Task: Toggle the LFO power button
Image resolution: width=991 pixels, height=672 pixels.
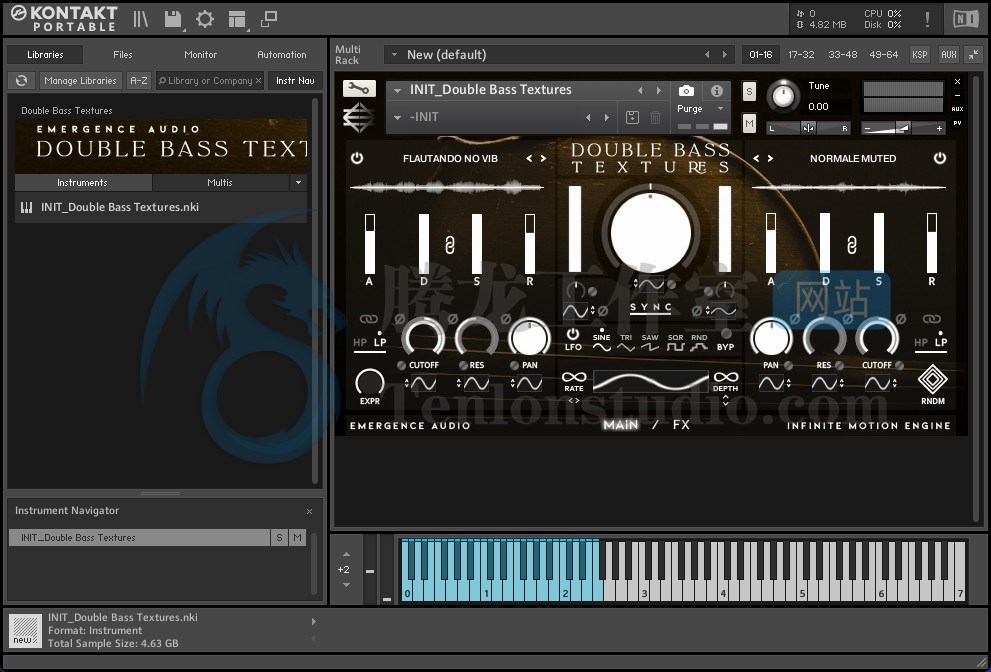Action: tap(573, 334)
